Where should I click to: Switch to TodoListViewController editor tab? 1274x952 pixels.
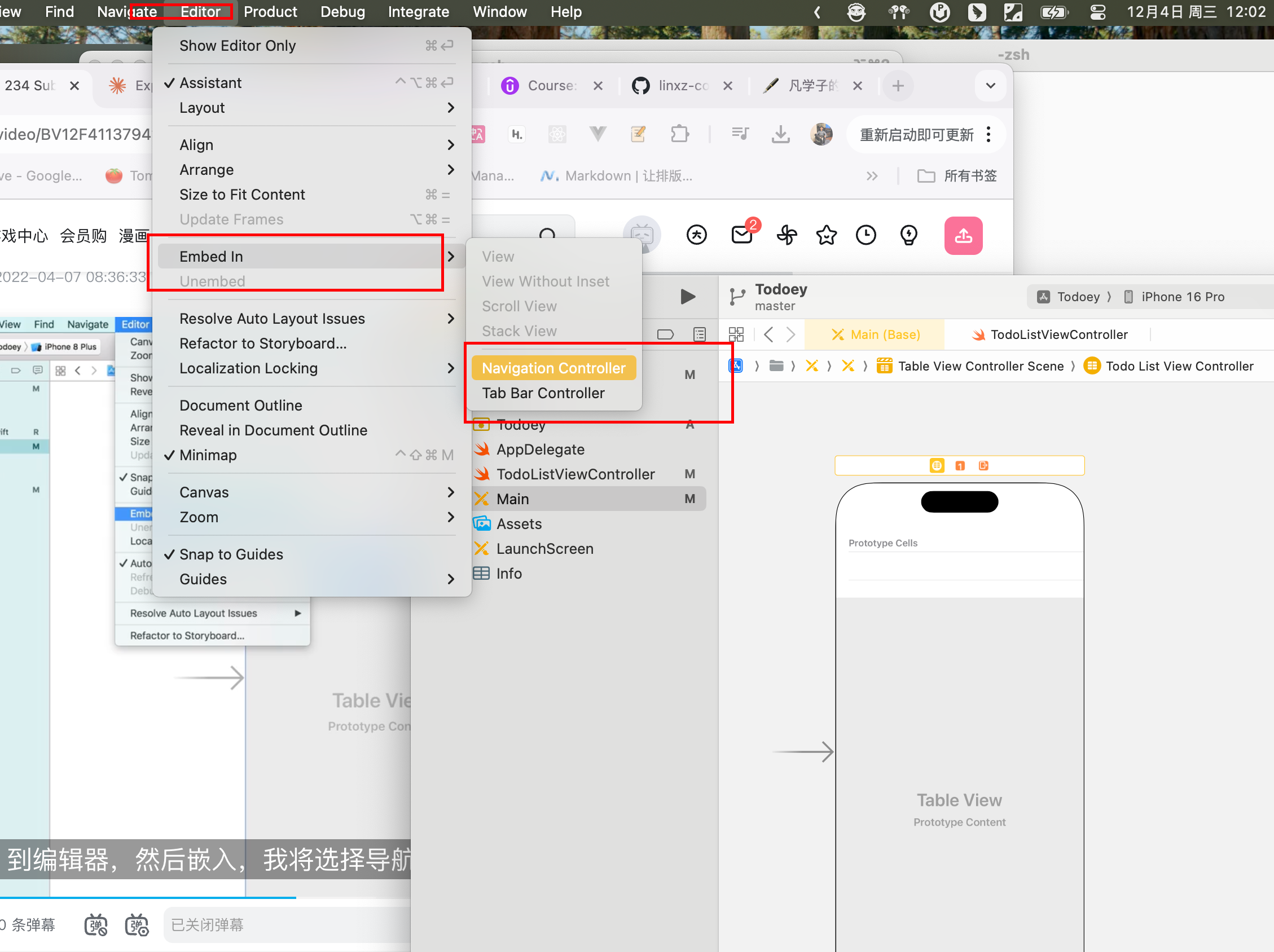[1049, 334]
